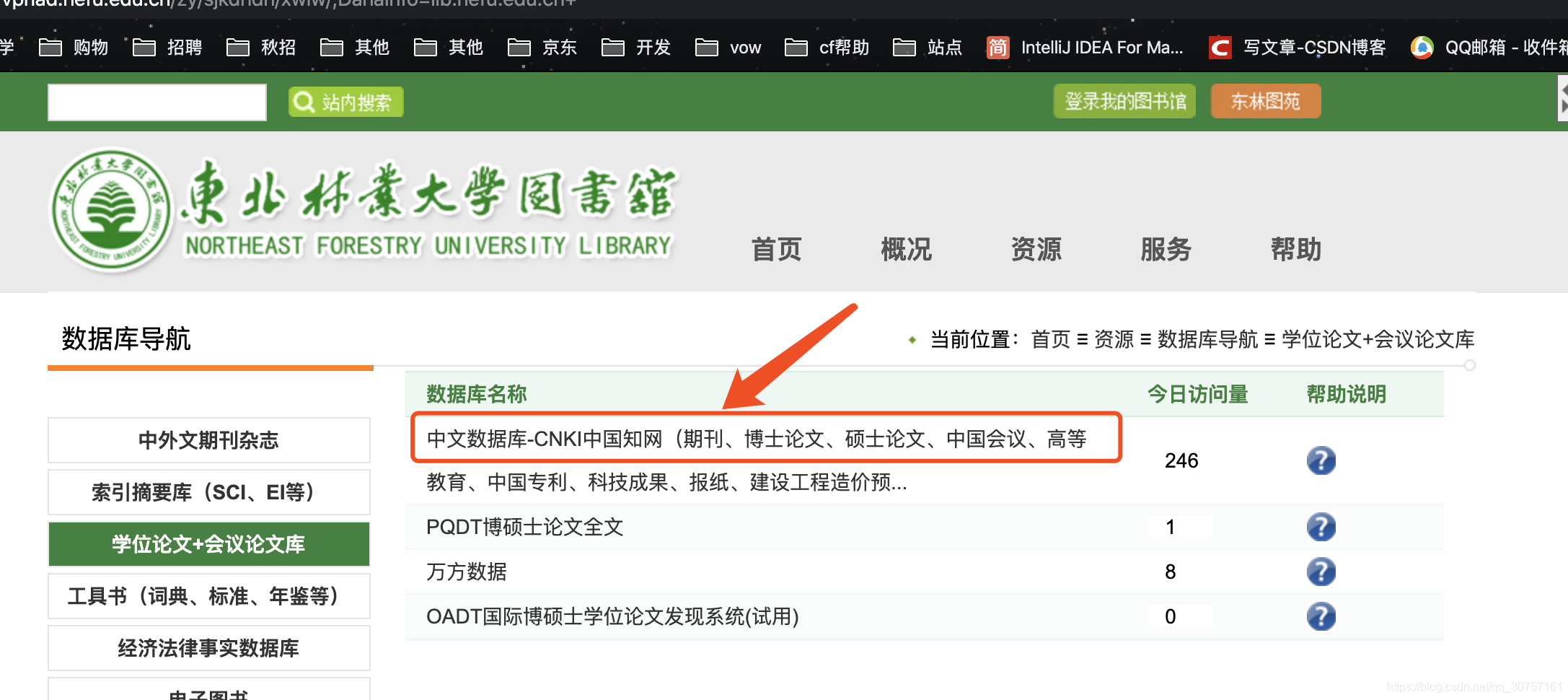This screenshot has height=700, width=1568.
Task: Click 登录我的图书馆 button
Action: (x=1124, y=101)
